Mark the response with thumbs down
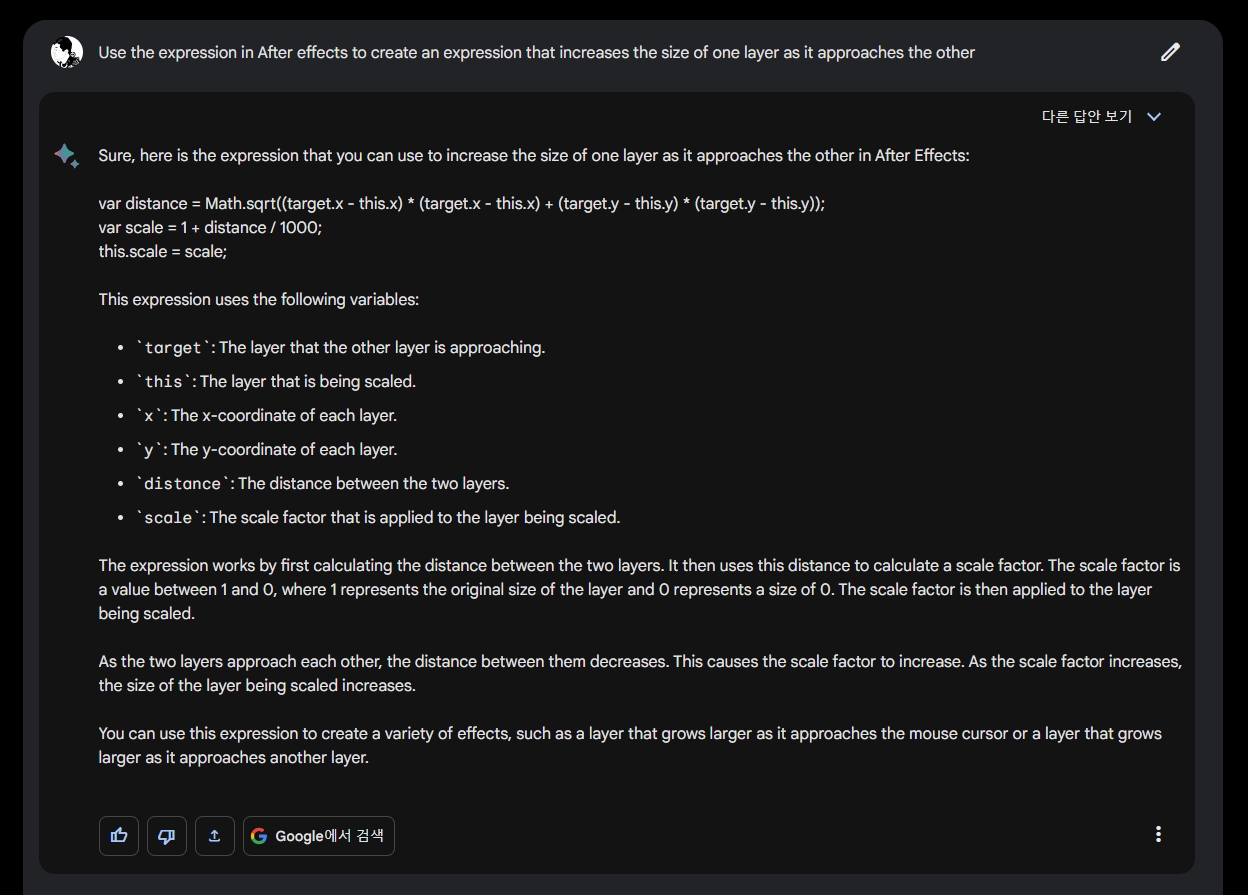Screen dimensions: 1248x895 pos(167,836)
